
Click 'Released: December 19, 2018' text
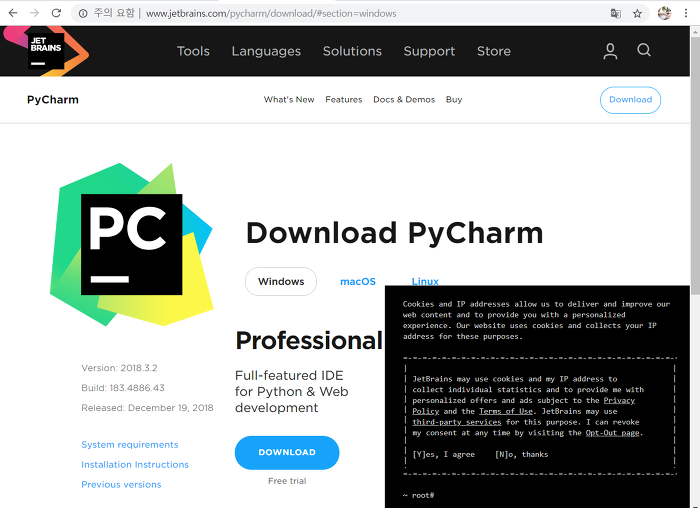pos(147,408)
